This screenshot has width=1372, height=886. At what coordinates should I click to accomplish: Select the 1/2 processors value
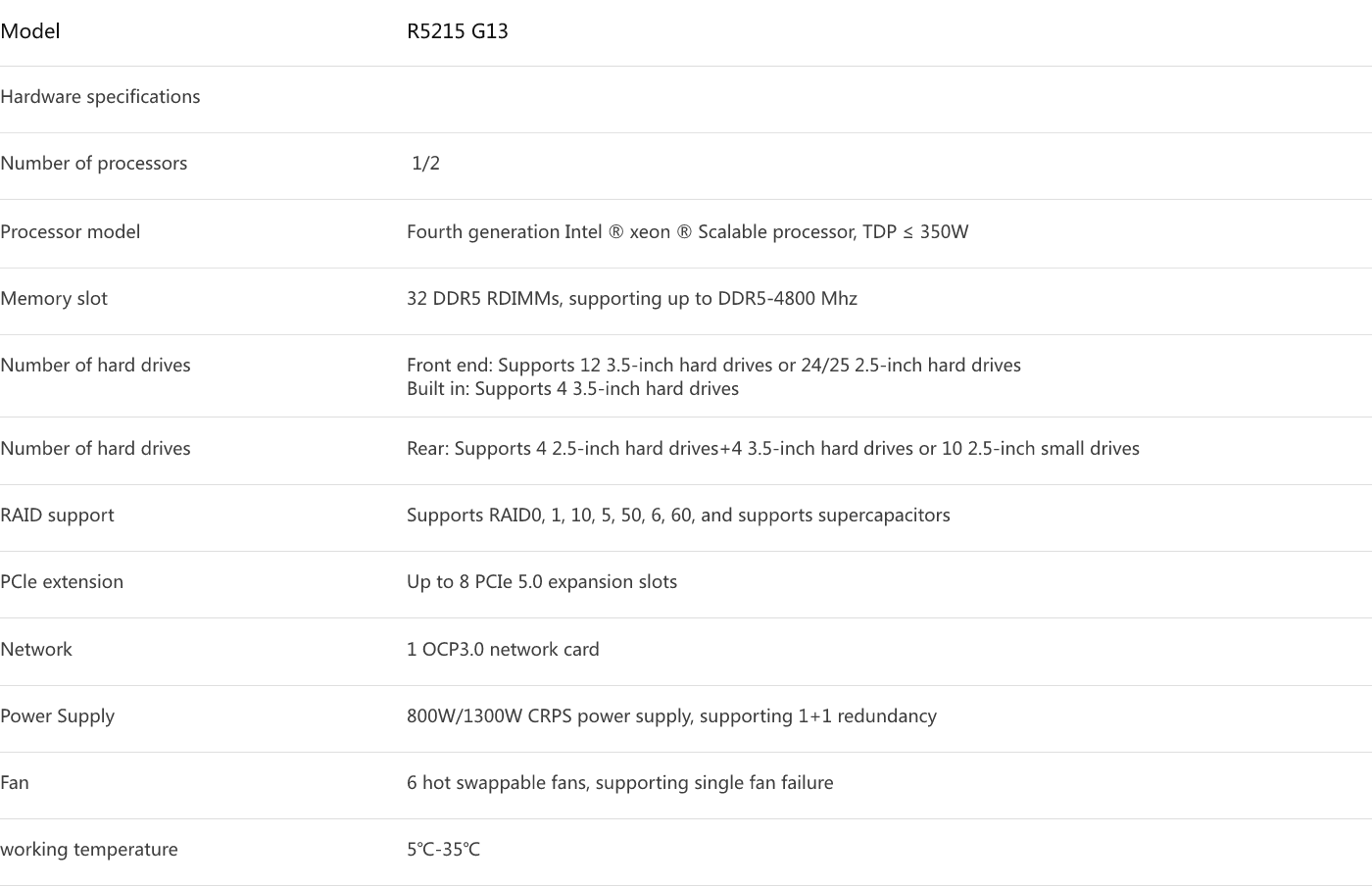[425, 164]
